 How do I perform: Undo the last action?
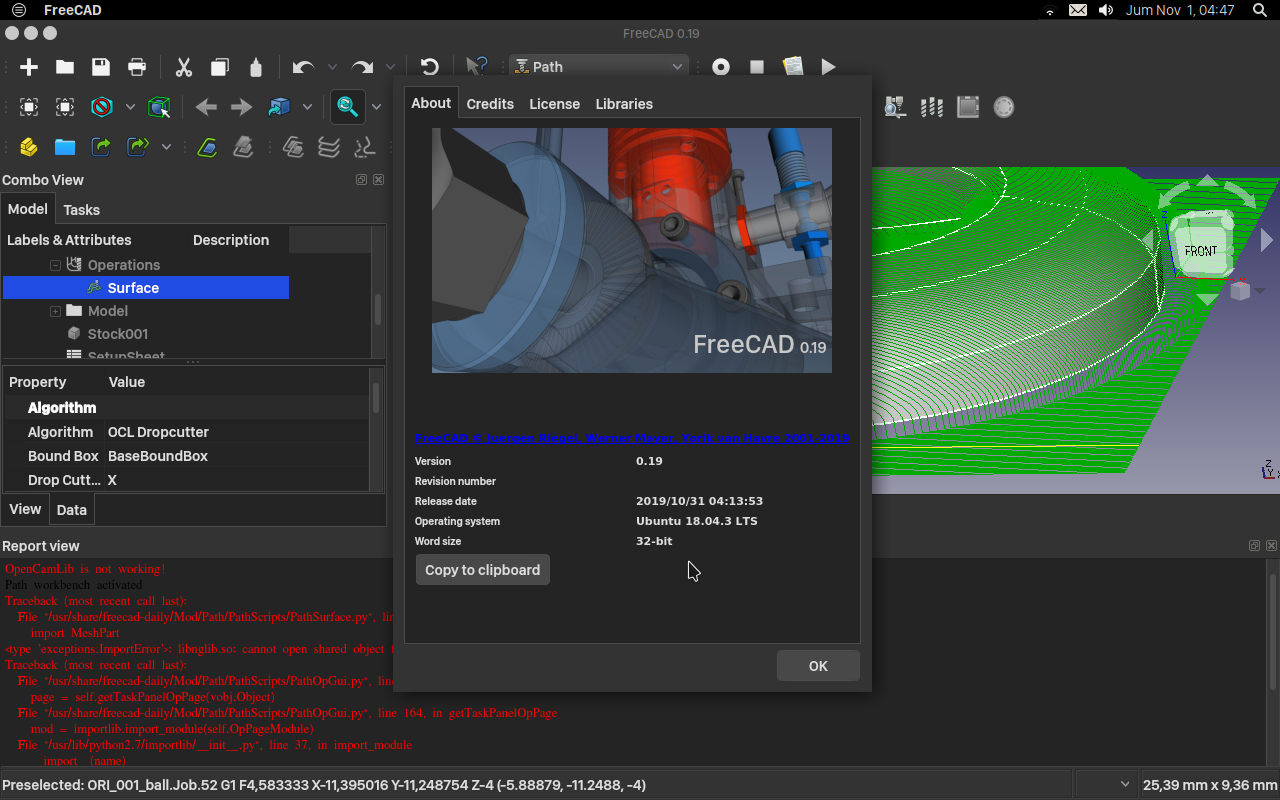tap(303, 67)
